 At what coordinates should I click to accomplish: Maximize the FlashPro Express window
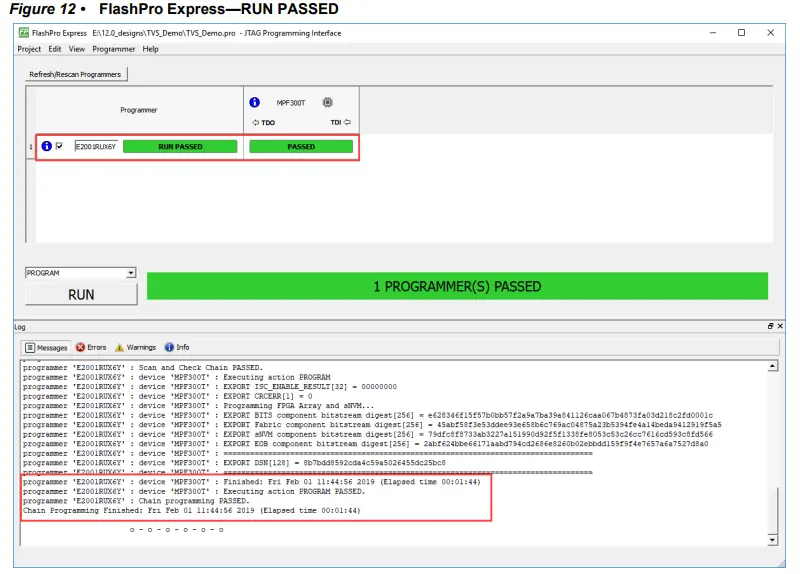(x=741, y=33)
